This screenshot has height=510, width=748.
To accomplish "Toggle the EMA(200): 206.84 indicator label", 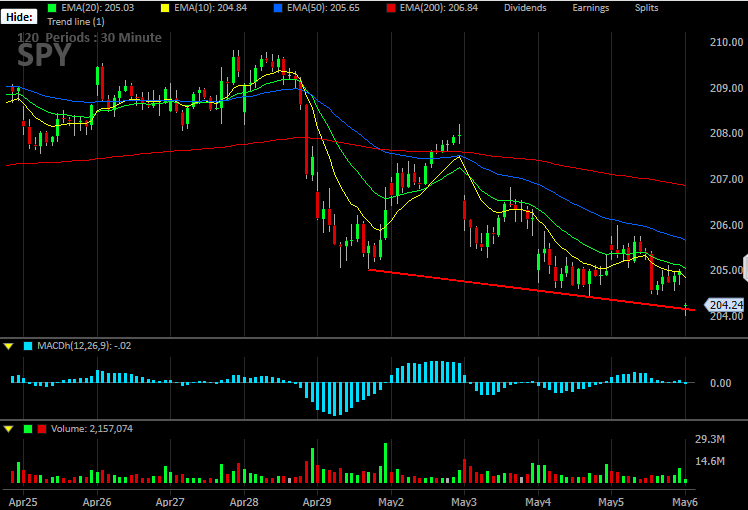I will point(439,8).
